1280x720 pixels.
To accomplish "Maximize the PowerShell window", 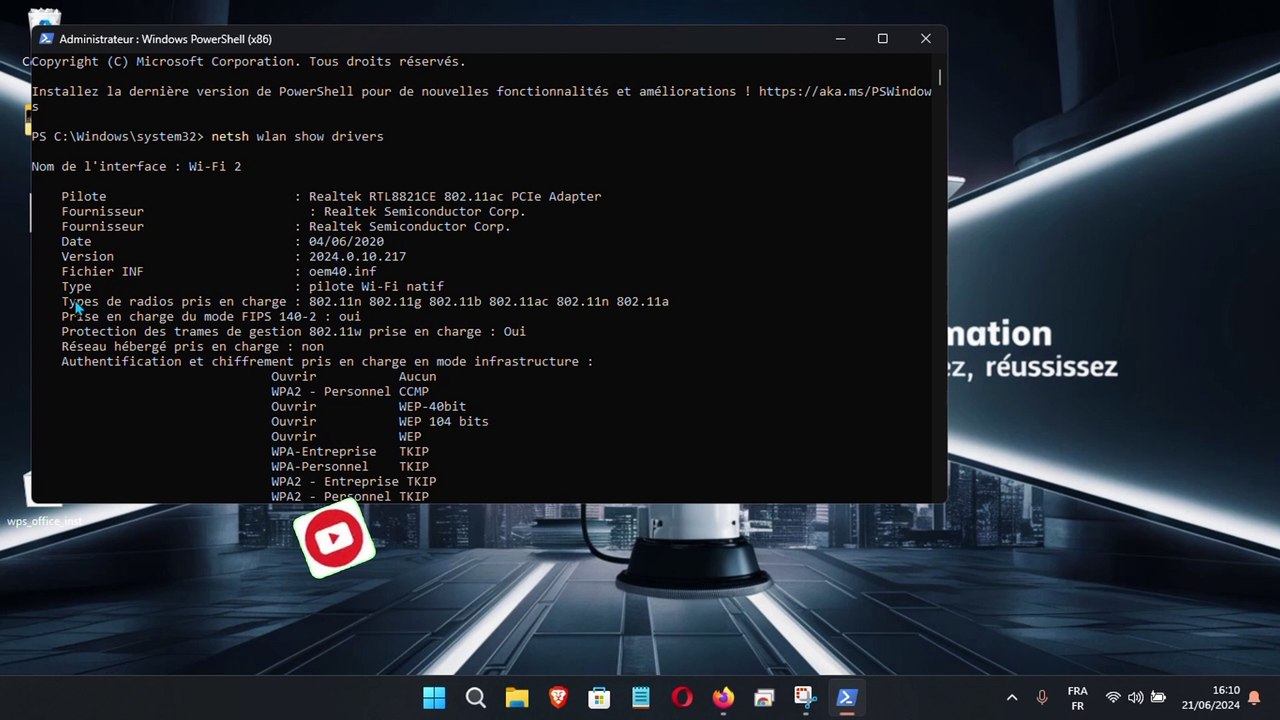I will pos(882,39).
